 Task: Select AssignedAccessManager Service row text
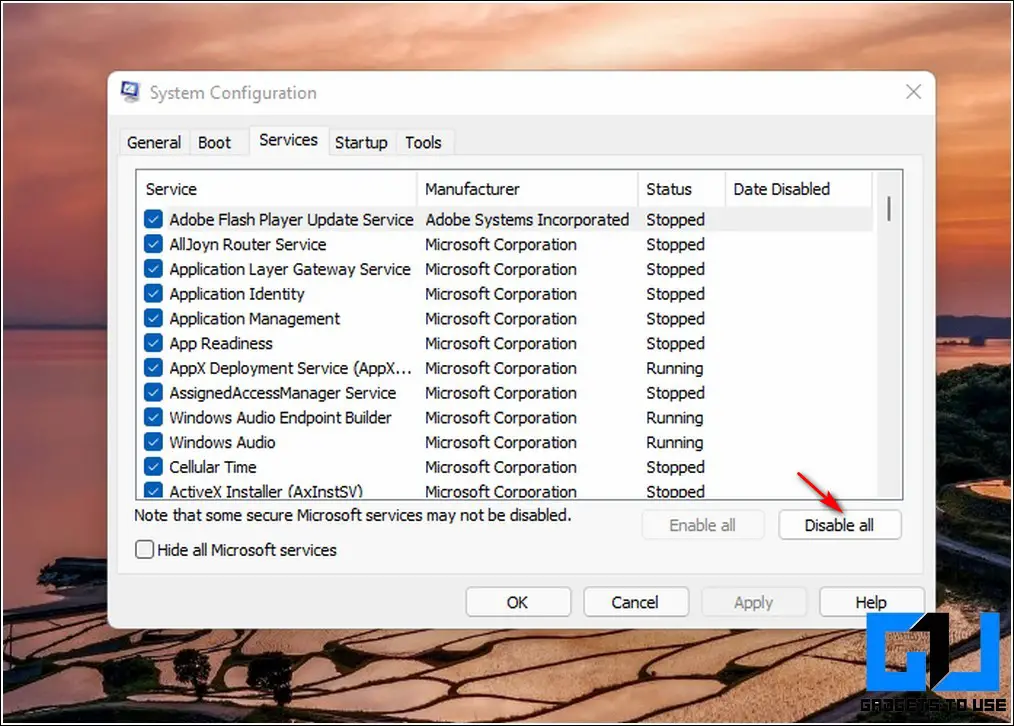[x=283, y=392]
